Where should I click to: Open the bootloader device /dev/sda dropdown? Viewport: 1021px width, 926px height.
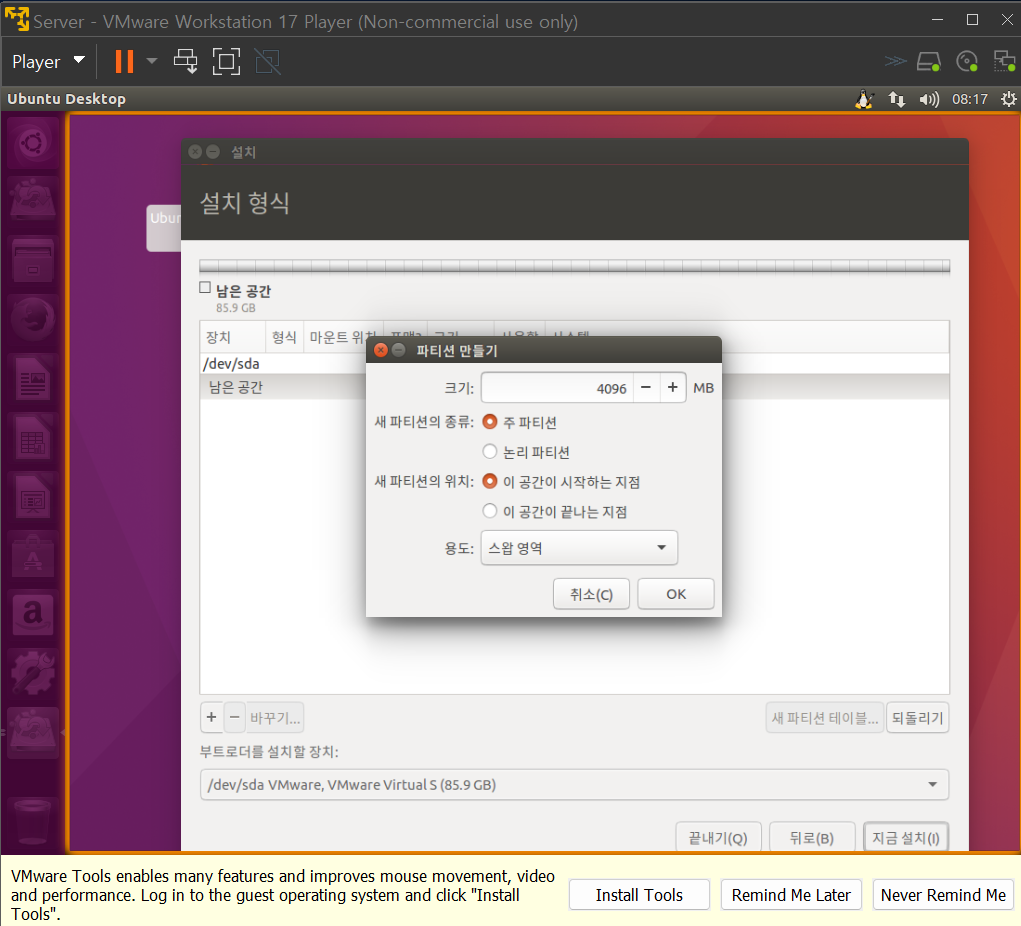pyautogui.click(x=574, y=785)
